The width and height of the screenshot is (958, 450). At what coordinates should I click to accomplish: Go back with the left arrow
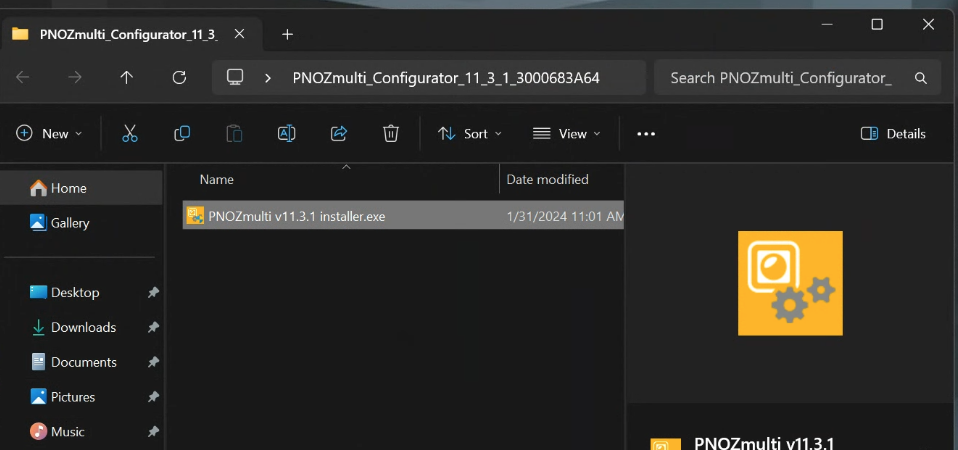click(x=23, y=78)
